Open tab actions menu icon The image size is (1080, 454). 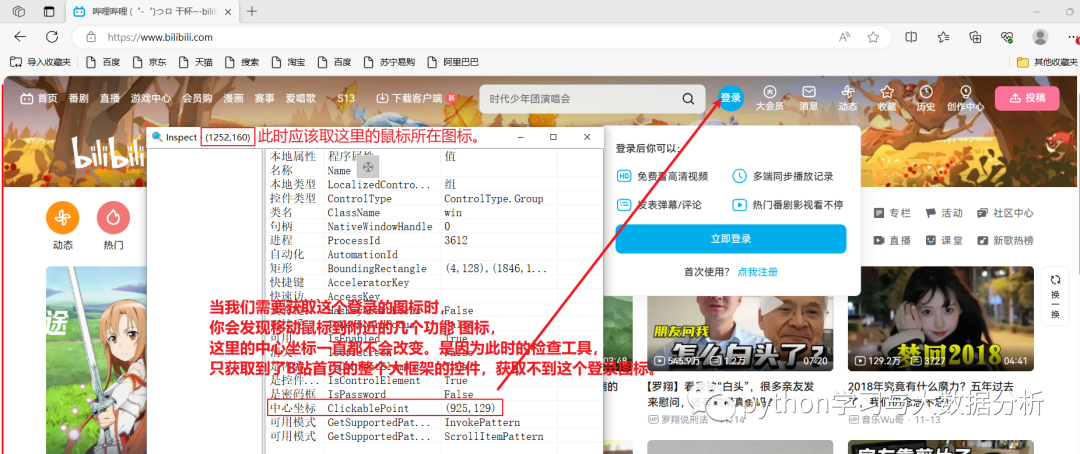(x=49, y=11)
